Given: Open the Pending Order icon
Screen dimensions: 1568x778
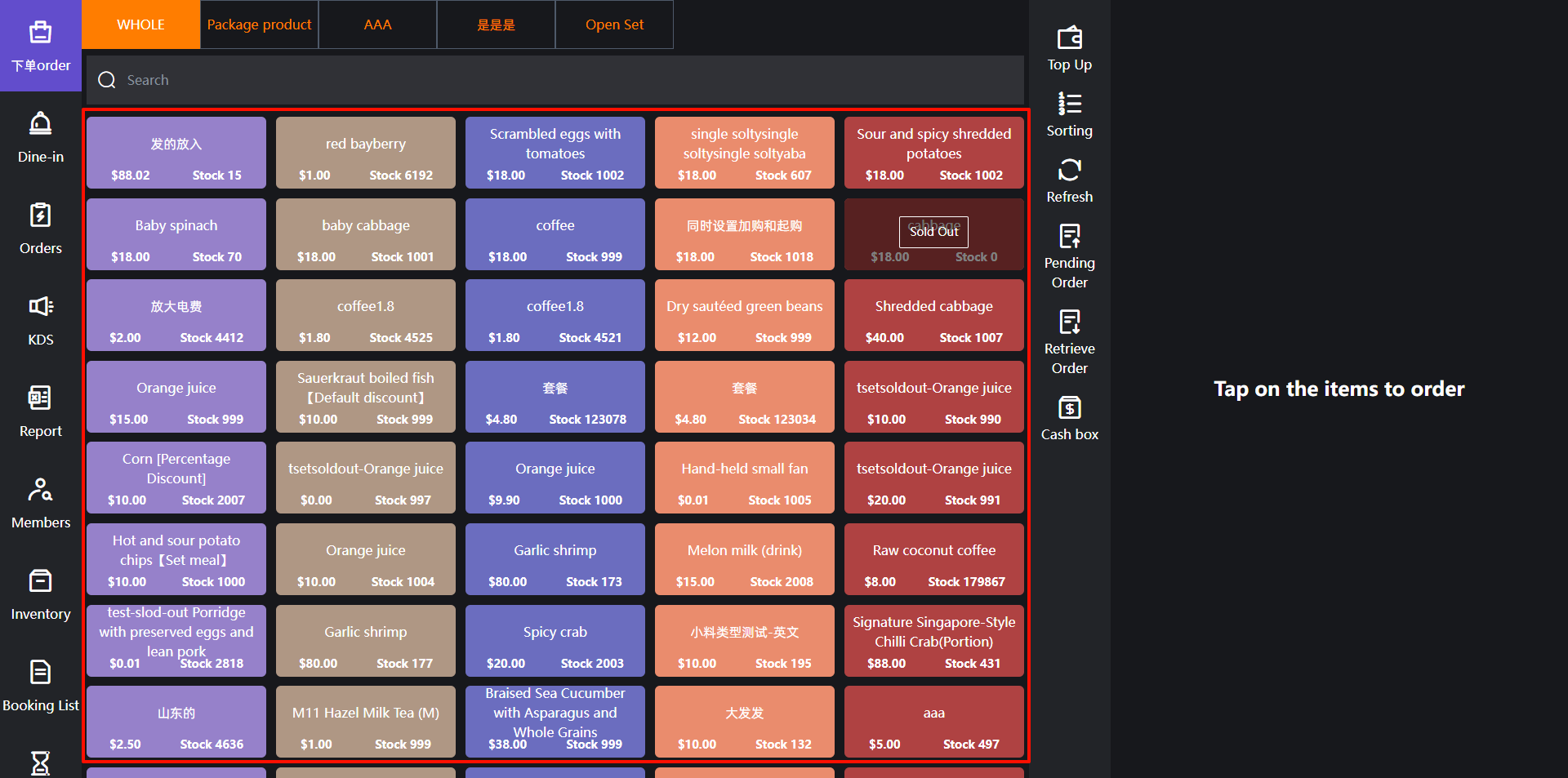Looking at the screenshot, I should 1069,237.
